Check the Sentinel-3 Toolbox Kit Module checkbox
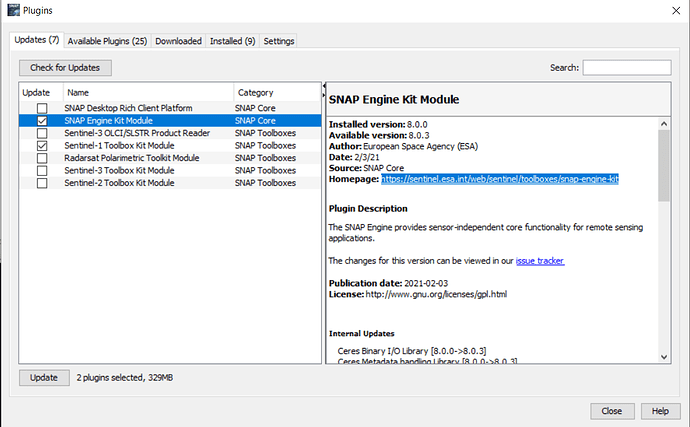The width and height of the screenshot is (690, 427). point(42,170)
